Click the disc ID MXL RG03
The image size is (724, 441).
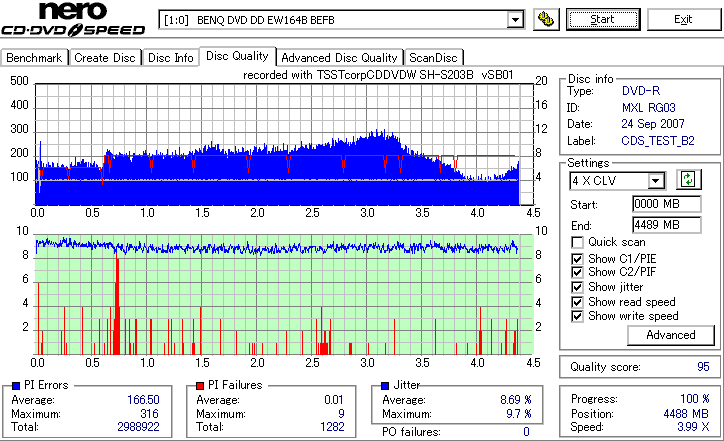(x=648, y=108)
